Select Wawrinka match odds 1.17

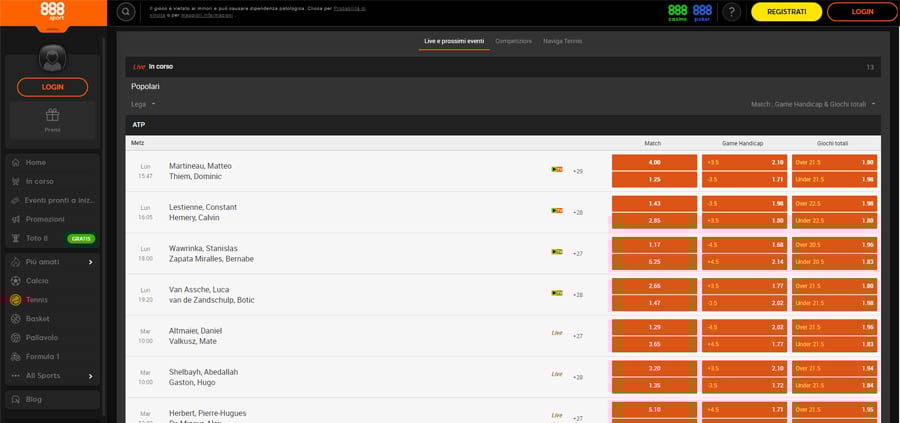click(654, 245)
